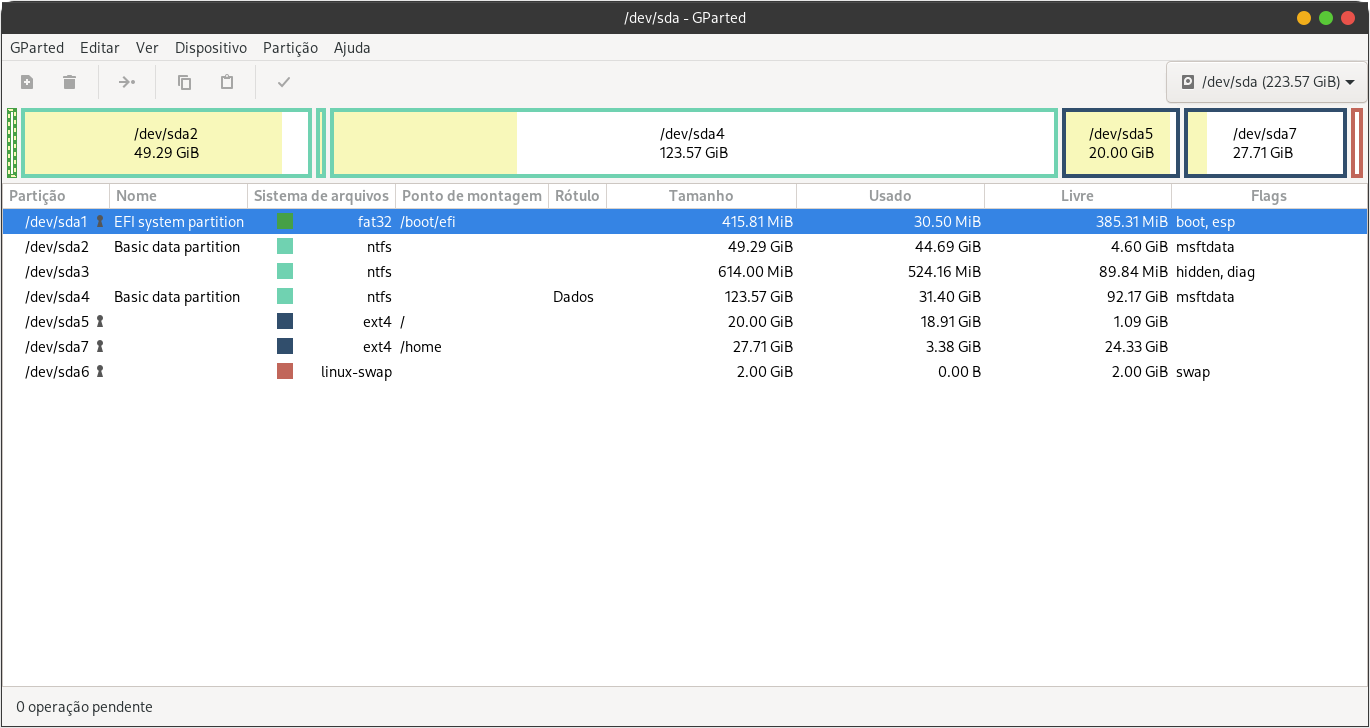Image resolution: width=1370 pixels, height=728 pixels.
Task: Select the red swap block in disk map
Action: 1357,143
